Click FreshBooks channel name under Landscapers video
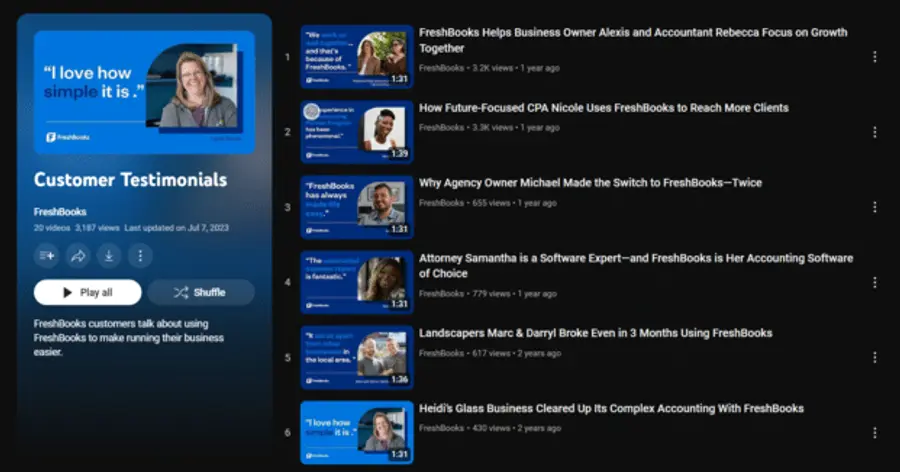This screenshot has width=900, height=472. tap(441, 353)
